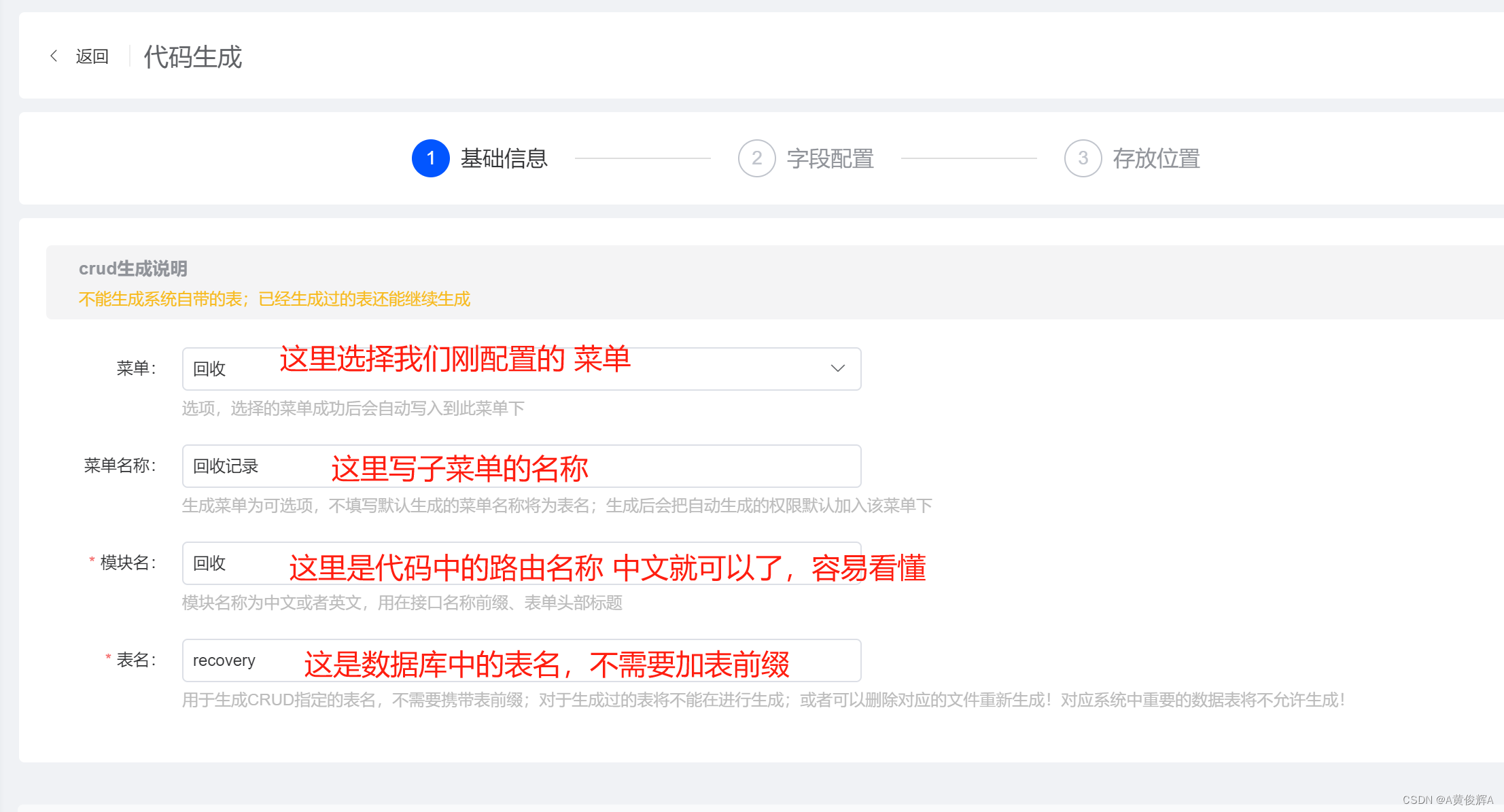This screenshot has width=1504, height=812.
Task: Select step 3 存放位置
Action: click(x=1133, y=158)
